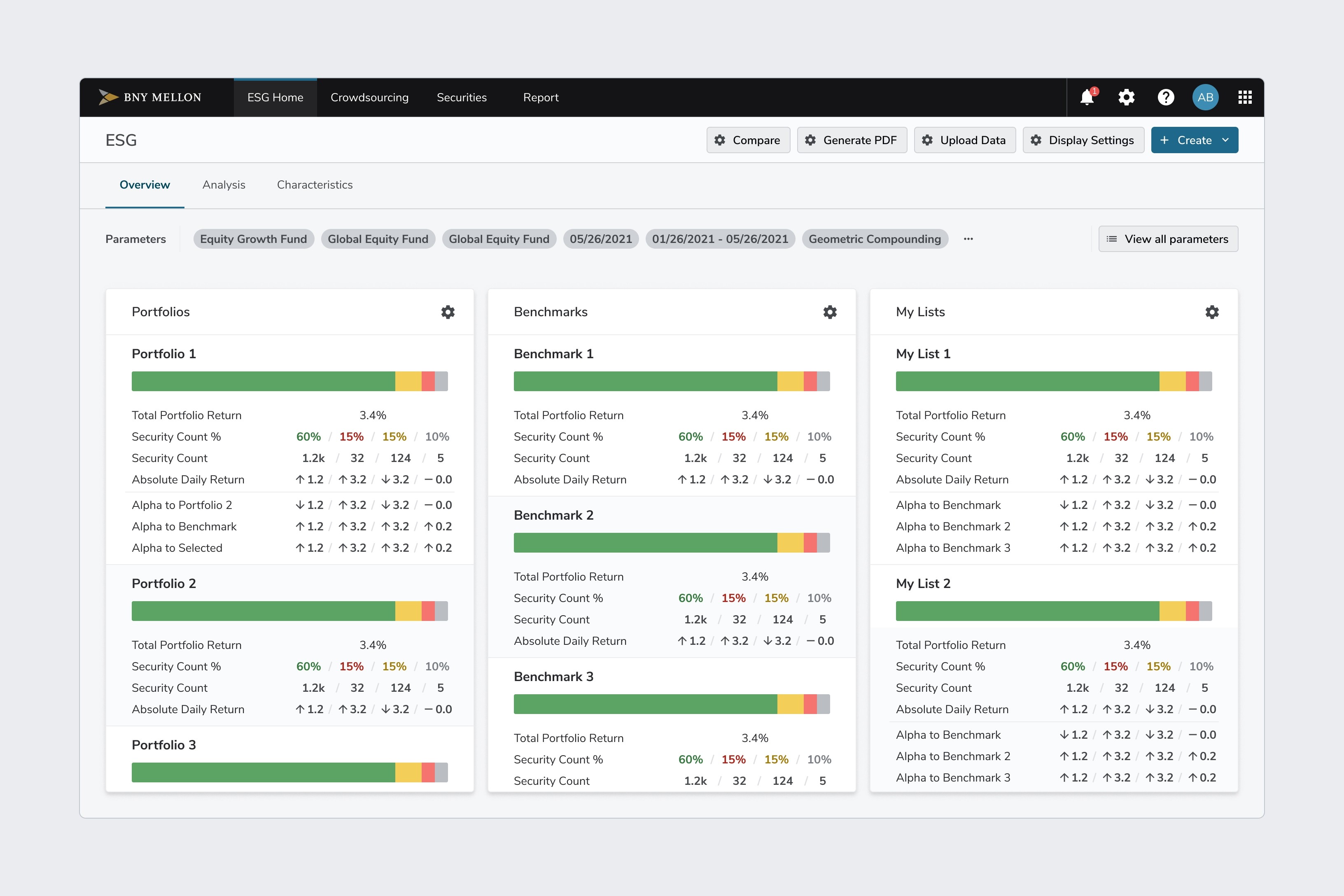Image resolution: width=1344 pixels, height=896 pixels.
Task: Click Alpha to Benchmark 2 in My List 2
Action: [953, 756]
